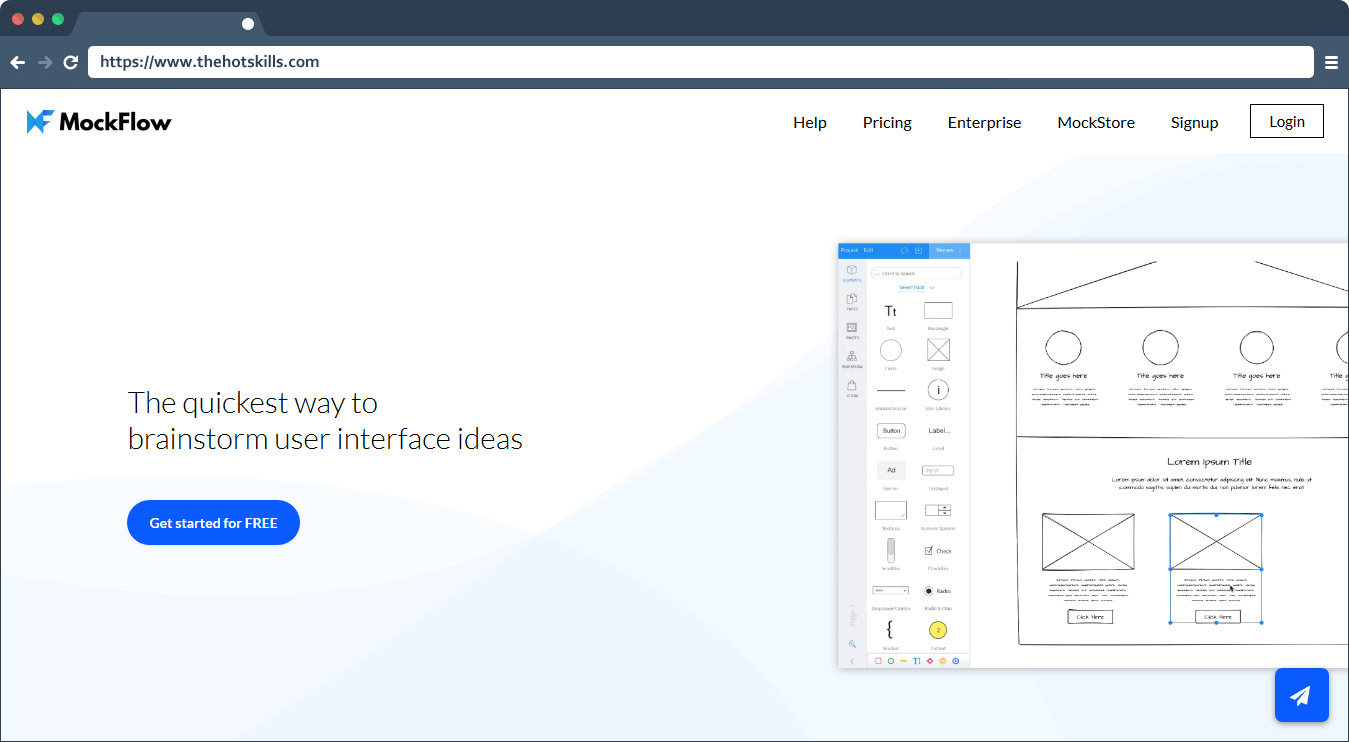Open the Store sidebar icon
Screen dimensions: 1349x742
click(x=852, y=387)
